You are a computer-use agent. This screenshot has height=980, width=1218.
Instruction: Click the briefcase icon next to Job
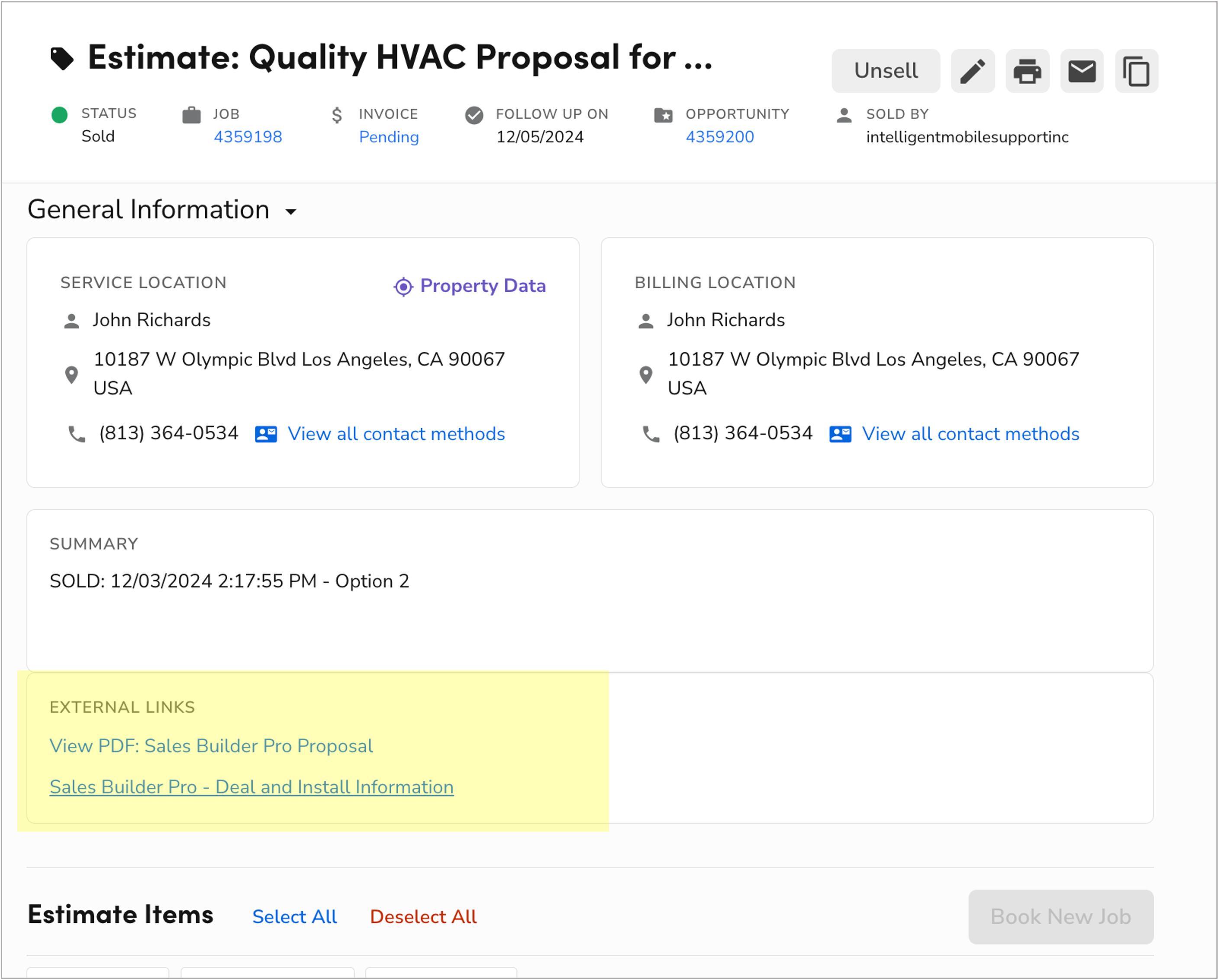pyautogui.click(x=191, y=115)
